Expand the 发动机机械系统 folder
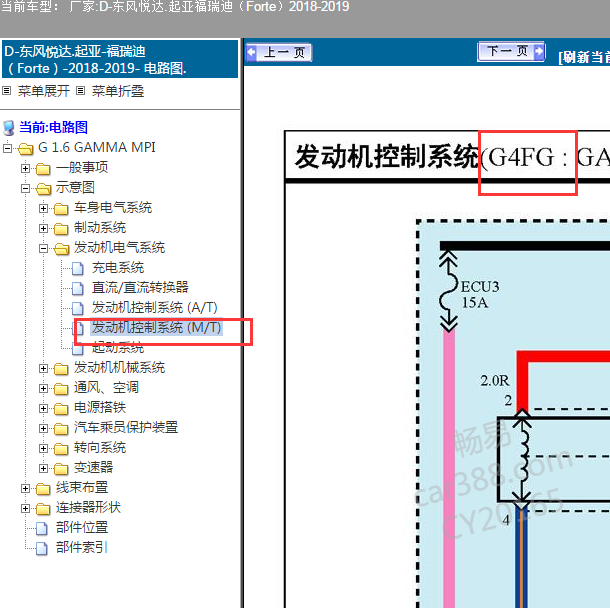The height and width of the screenshot is (608, 610). 43,368
